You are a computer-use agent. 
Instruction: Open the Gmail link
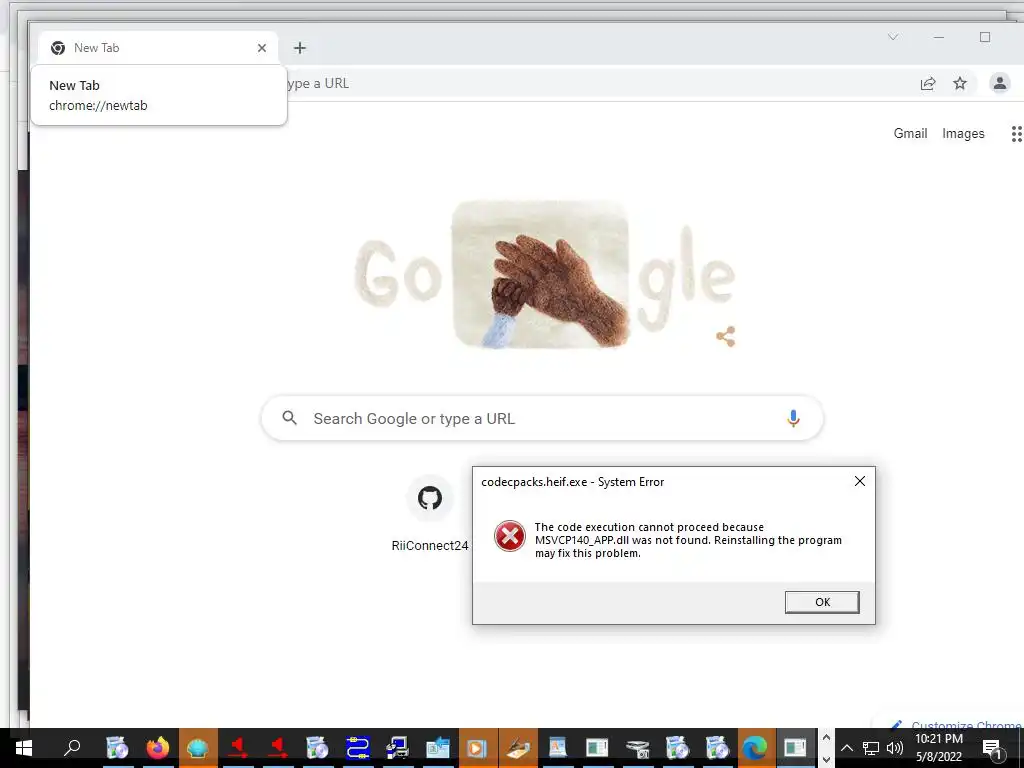pyautogui.click(x=910, y=133)
